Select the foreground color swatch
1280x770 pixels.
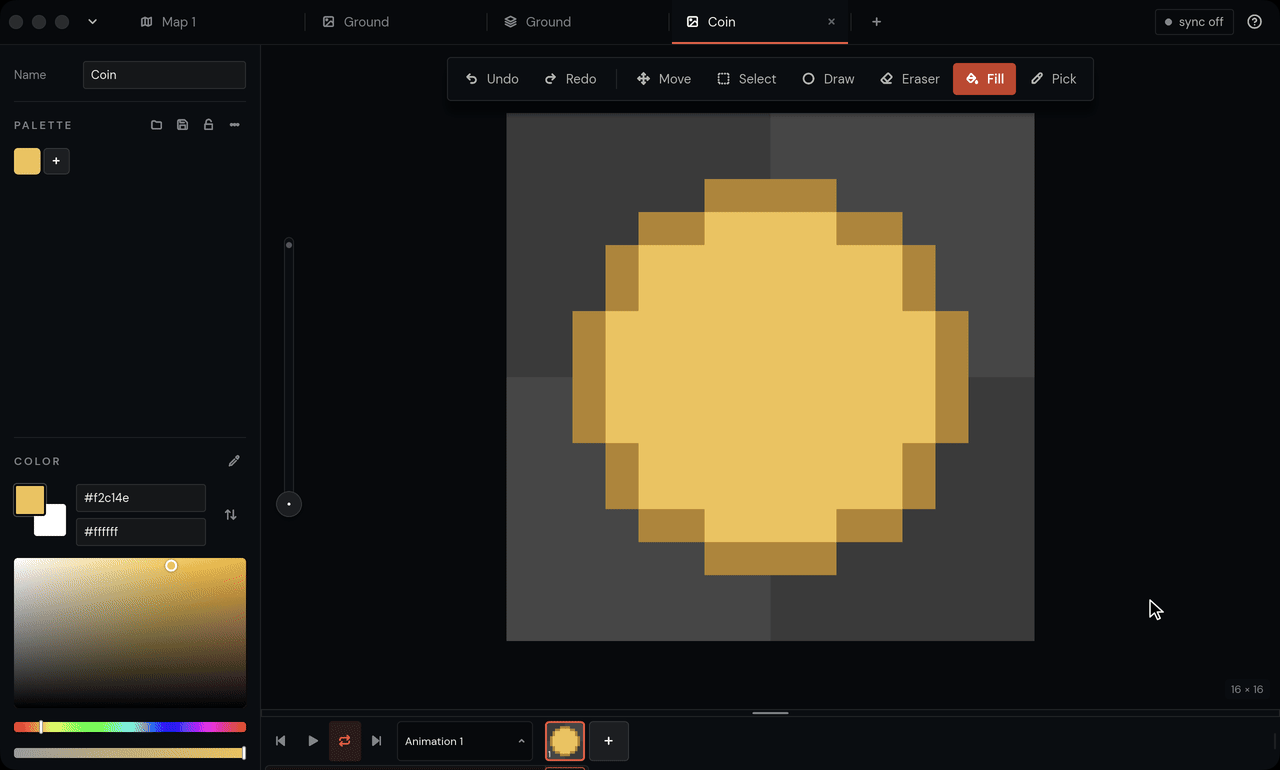tap(29, 500)
